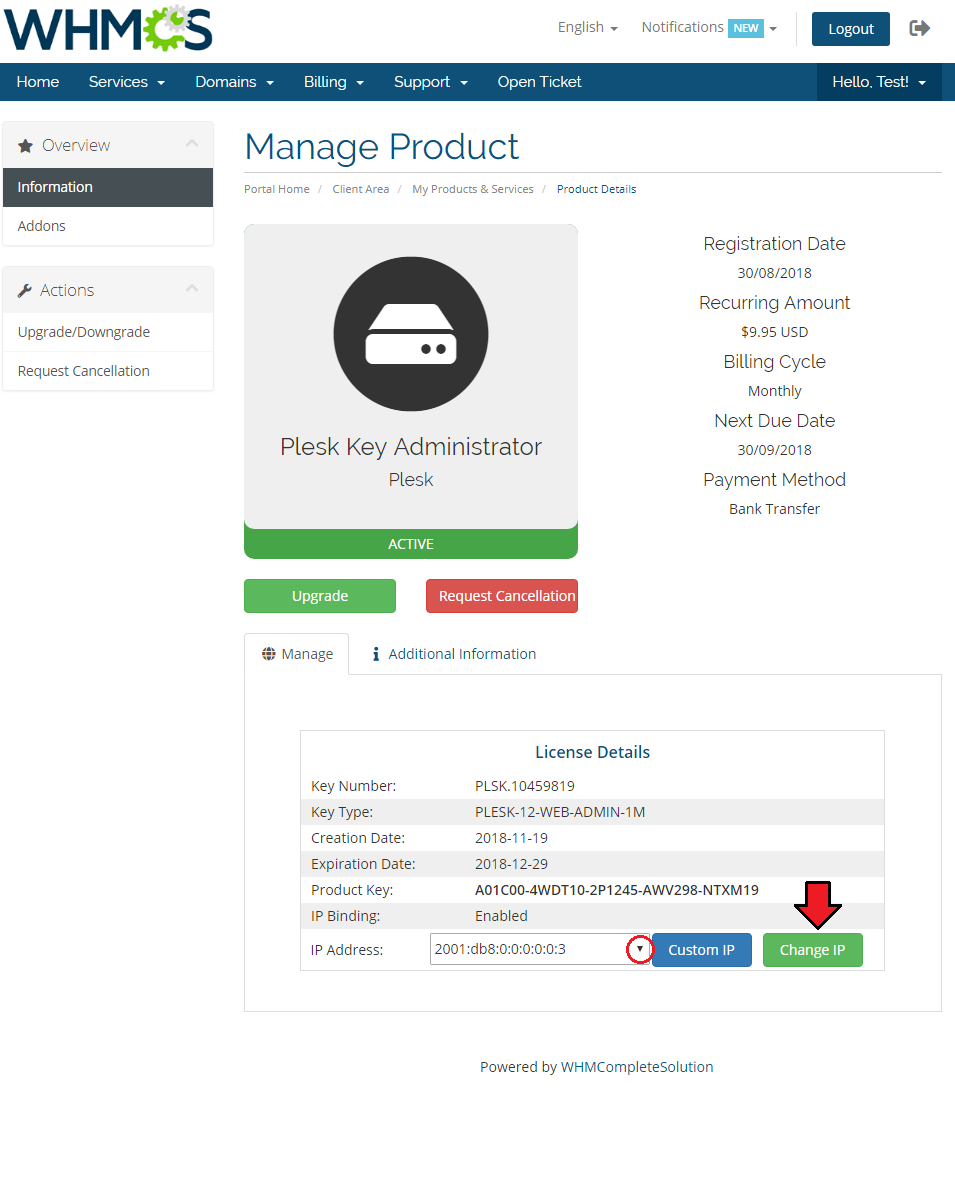Click the $9.95 USD recurring amount
Image resolution: width=955 pixels, height=1204 pixels.
coord(775,332)
